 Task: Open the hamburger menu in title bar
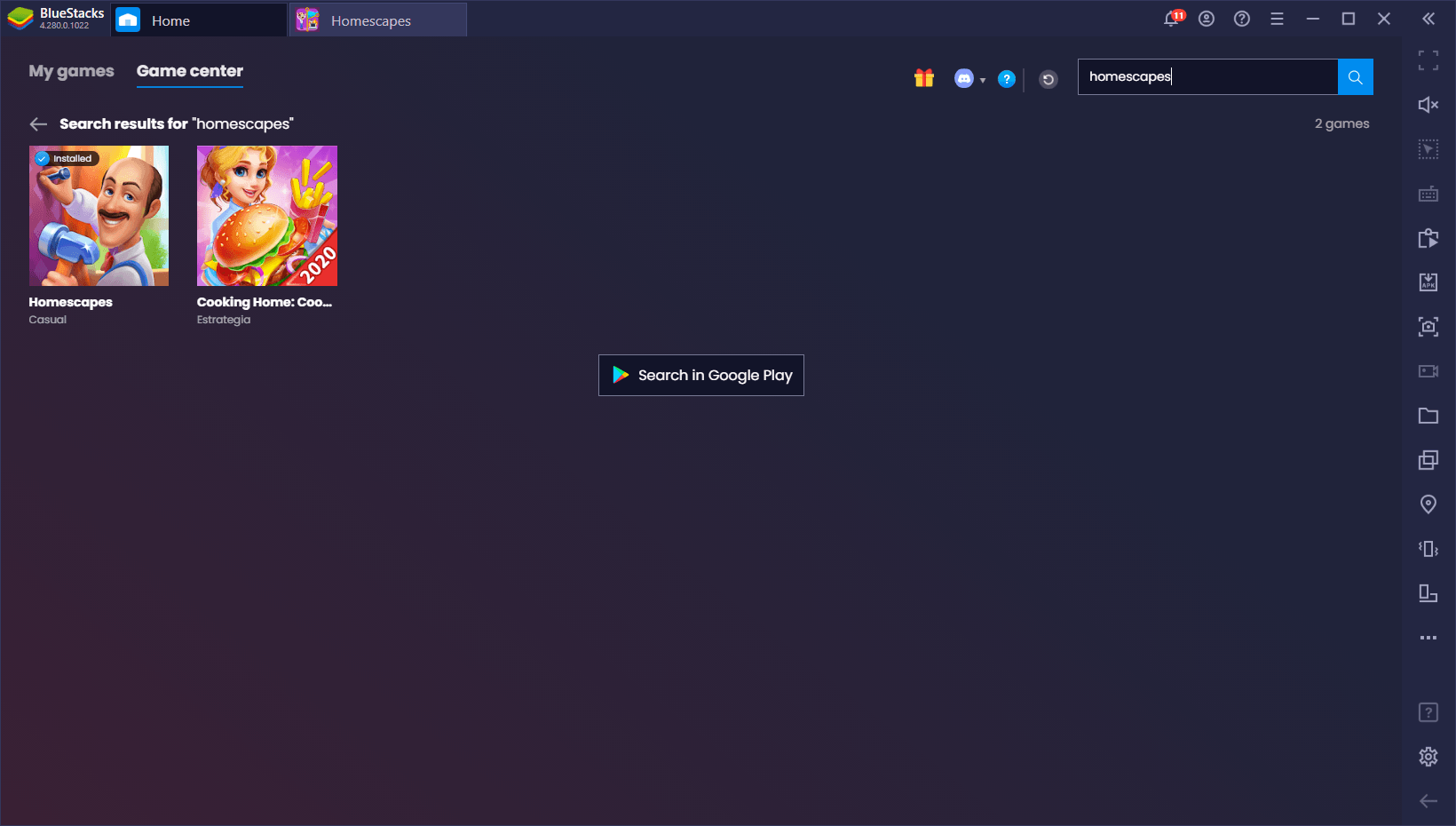click(x=1278, y=19)
